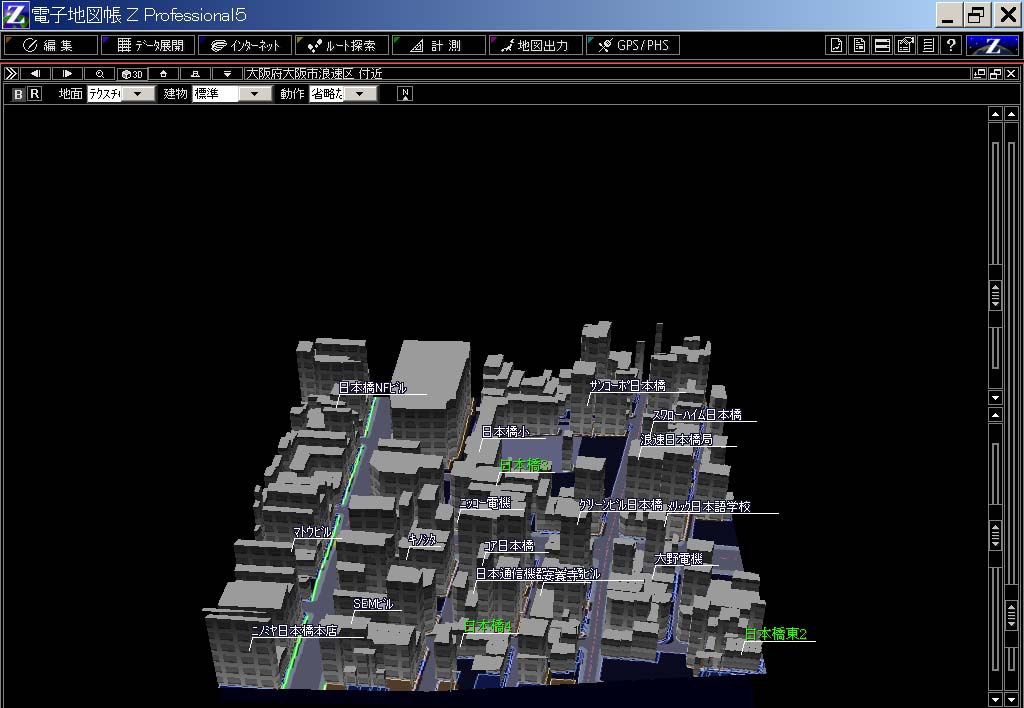Click the tall right slider thumb handle

point(1012,616)
